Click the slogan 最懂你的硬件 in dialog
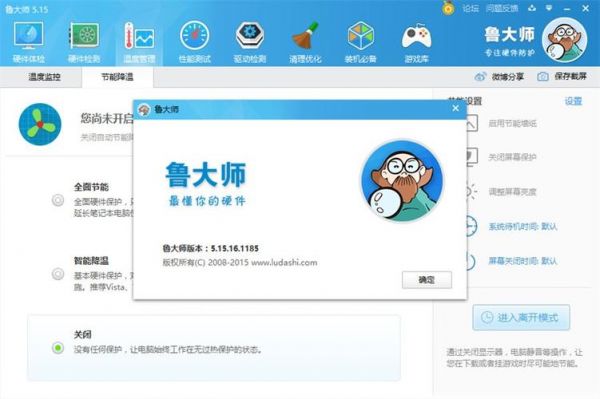The height and width of the screenshot is (399, 600). (x=207, y=201)
